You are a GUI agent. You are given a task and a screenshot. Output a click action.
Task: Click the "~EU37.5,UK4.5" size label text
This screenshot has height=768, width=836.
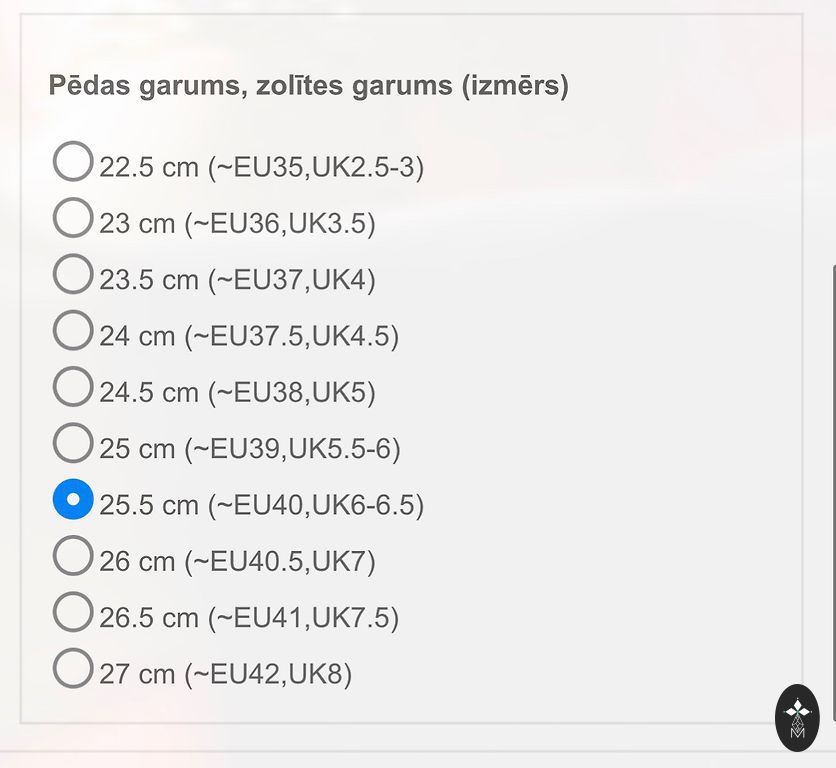[292, 336]
